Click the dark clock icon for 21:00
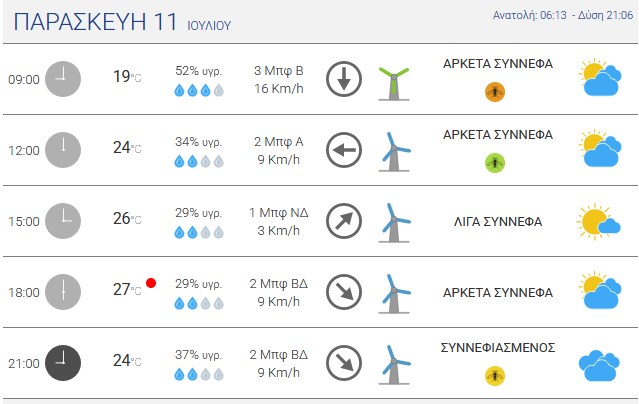This screenshot has height=404, width=639. coord(63,363)
